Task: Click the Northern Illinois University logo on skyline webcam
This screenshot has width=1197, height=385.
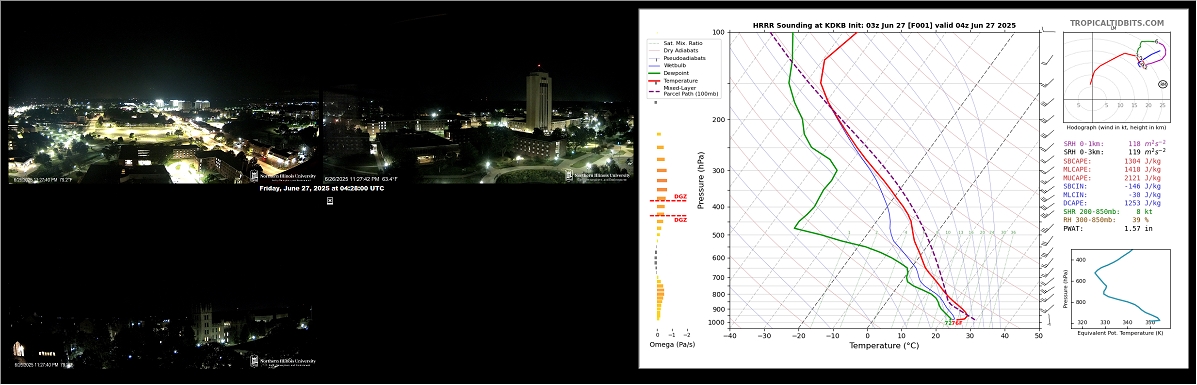Action: pyautogui.click(x=283, y=176)
